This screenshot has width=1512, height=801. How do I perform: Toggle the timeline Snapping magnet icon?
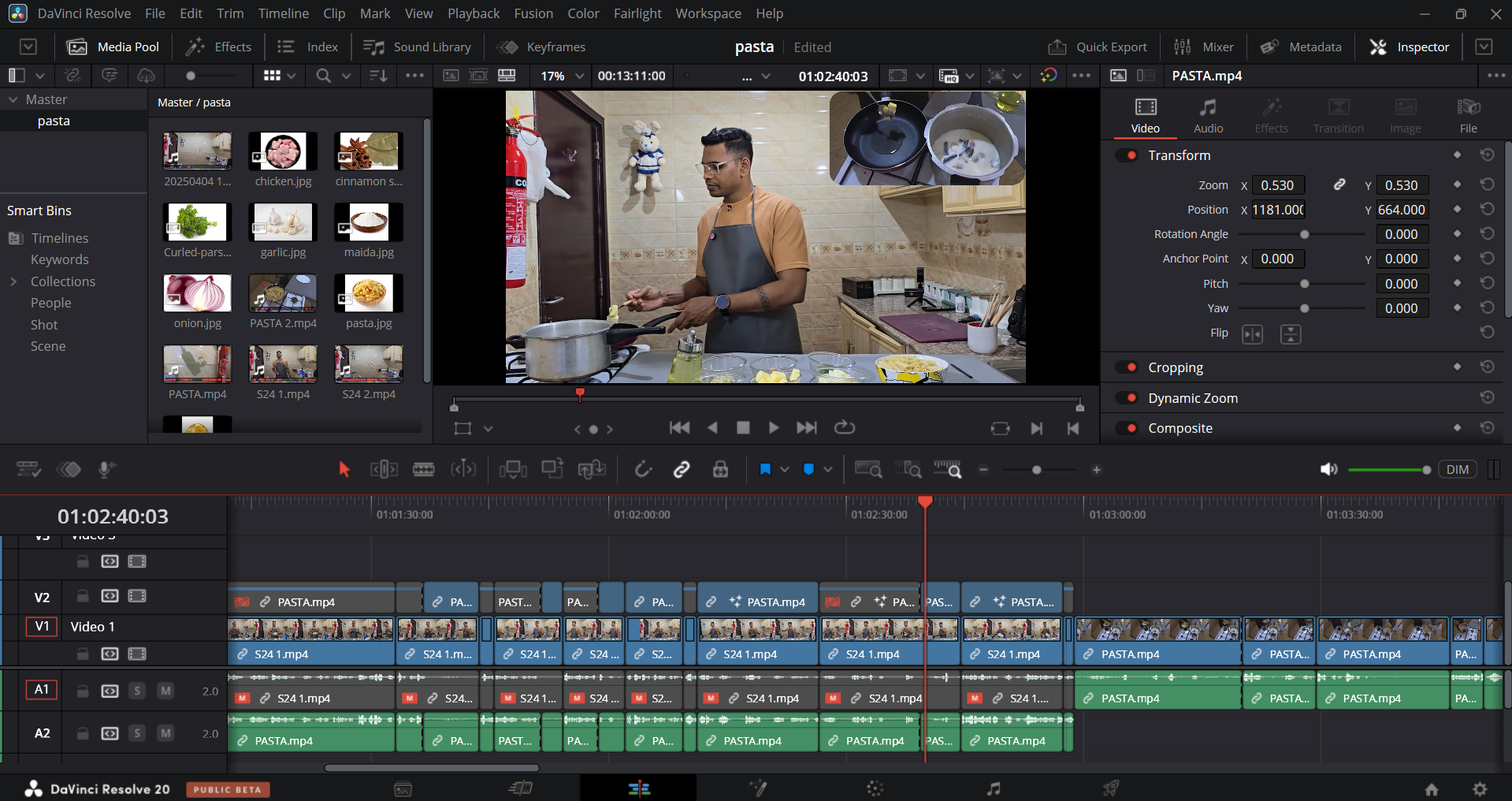click(643, 470)
